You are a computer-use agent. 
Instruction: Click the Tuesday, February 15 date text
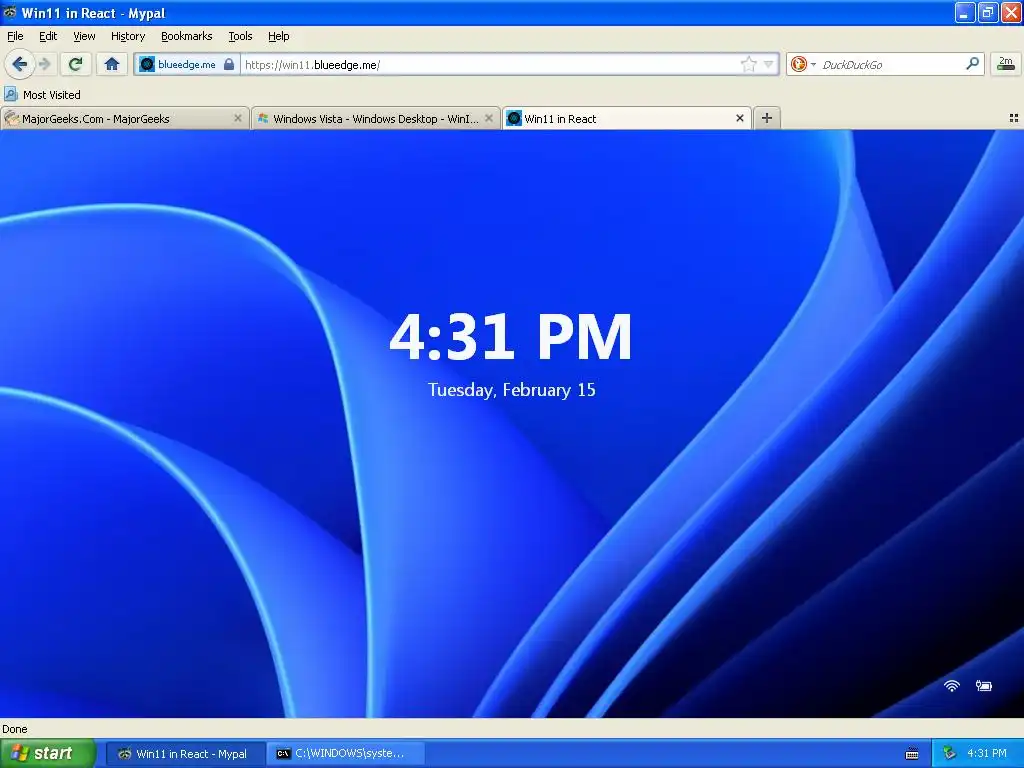[x=511, y=390]
